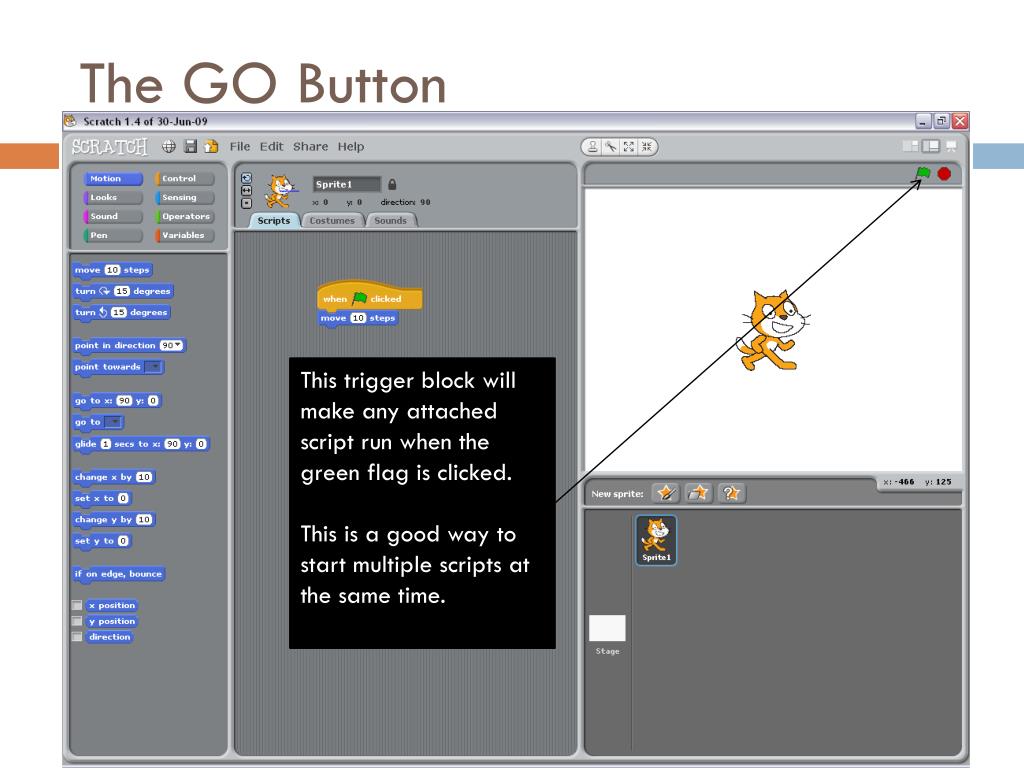Click the 'change y by 10' block
1024x768 pixels.
pos(114,520)
